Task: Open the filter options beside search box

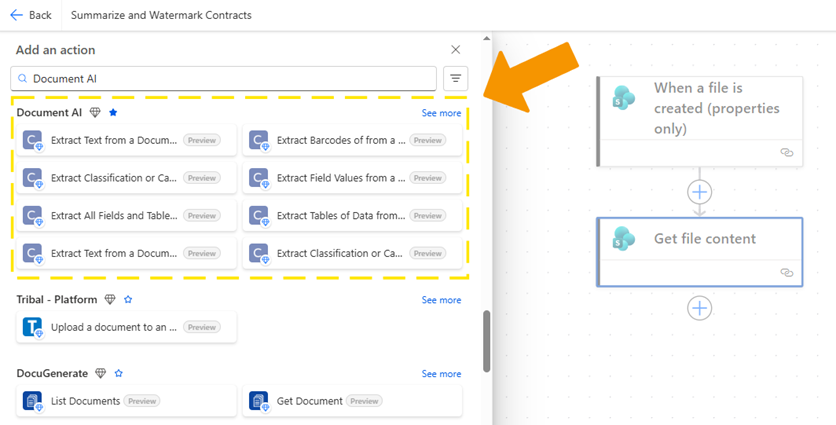Action: (x=455, y=78)
